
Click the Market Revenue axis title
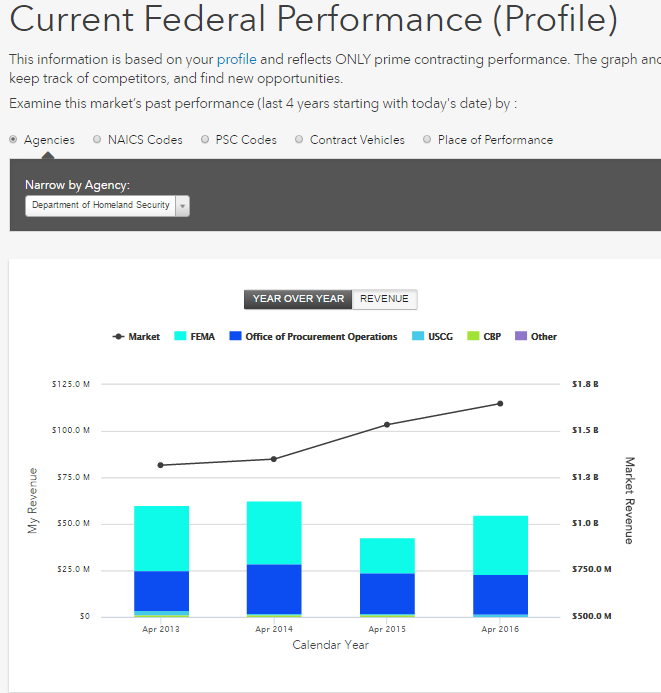(630, 500)
